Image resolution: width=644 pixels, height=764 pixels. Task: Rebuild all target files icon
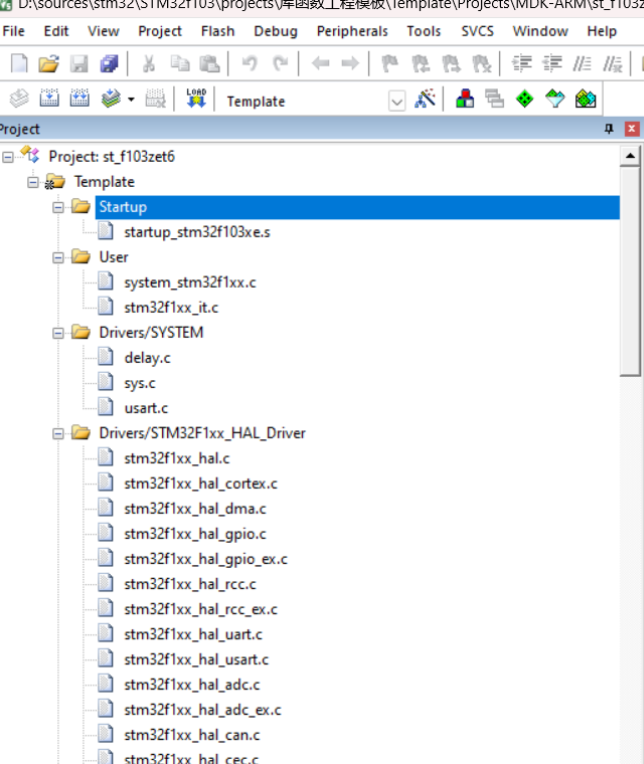(x=80, y=99)
